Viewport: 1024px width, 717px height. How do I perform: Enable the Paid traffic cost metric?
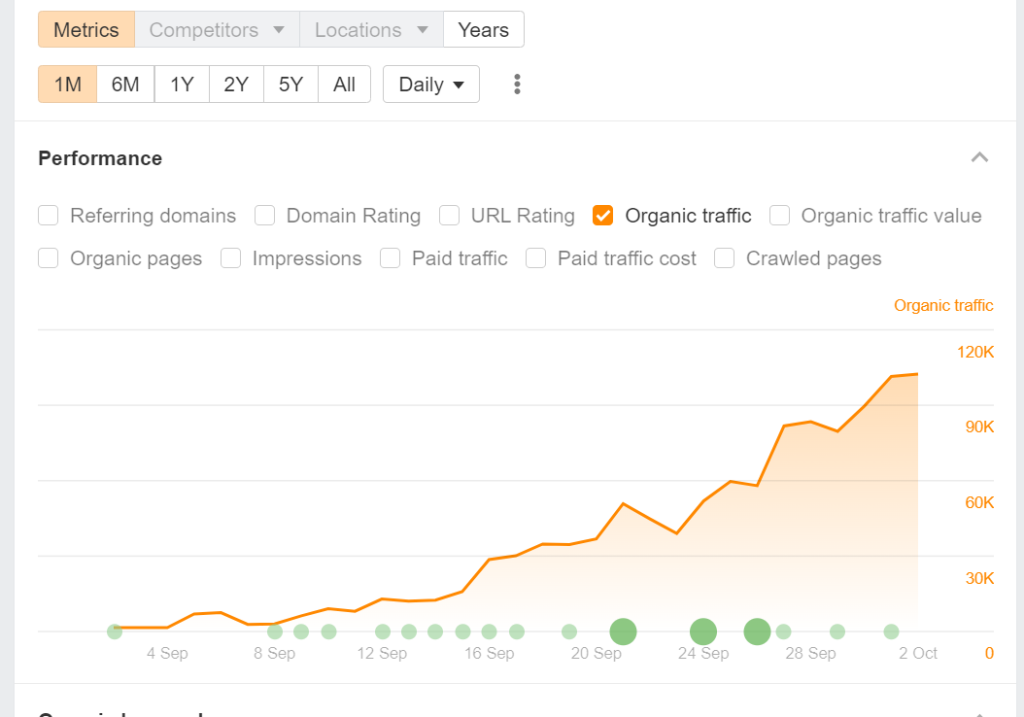[x=536, y=258]
